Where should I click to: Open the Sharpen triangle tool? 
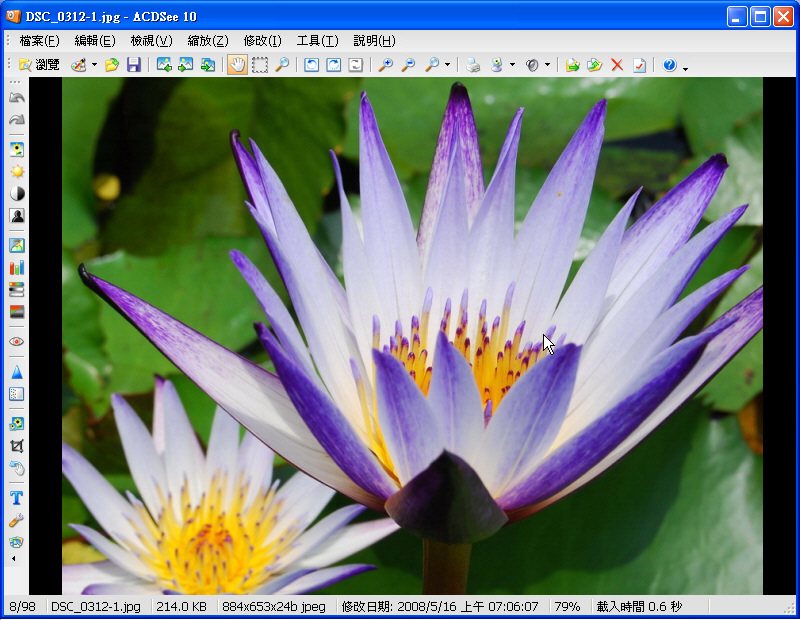coord(16,372)
